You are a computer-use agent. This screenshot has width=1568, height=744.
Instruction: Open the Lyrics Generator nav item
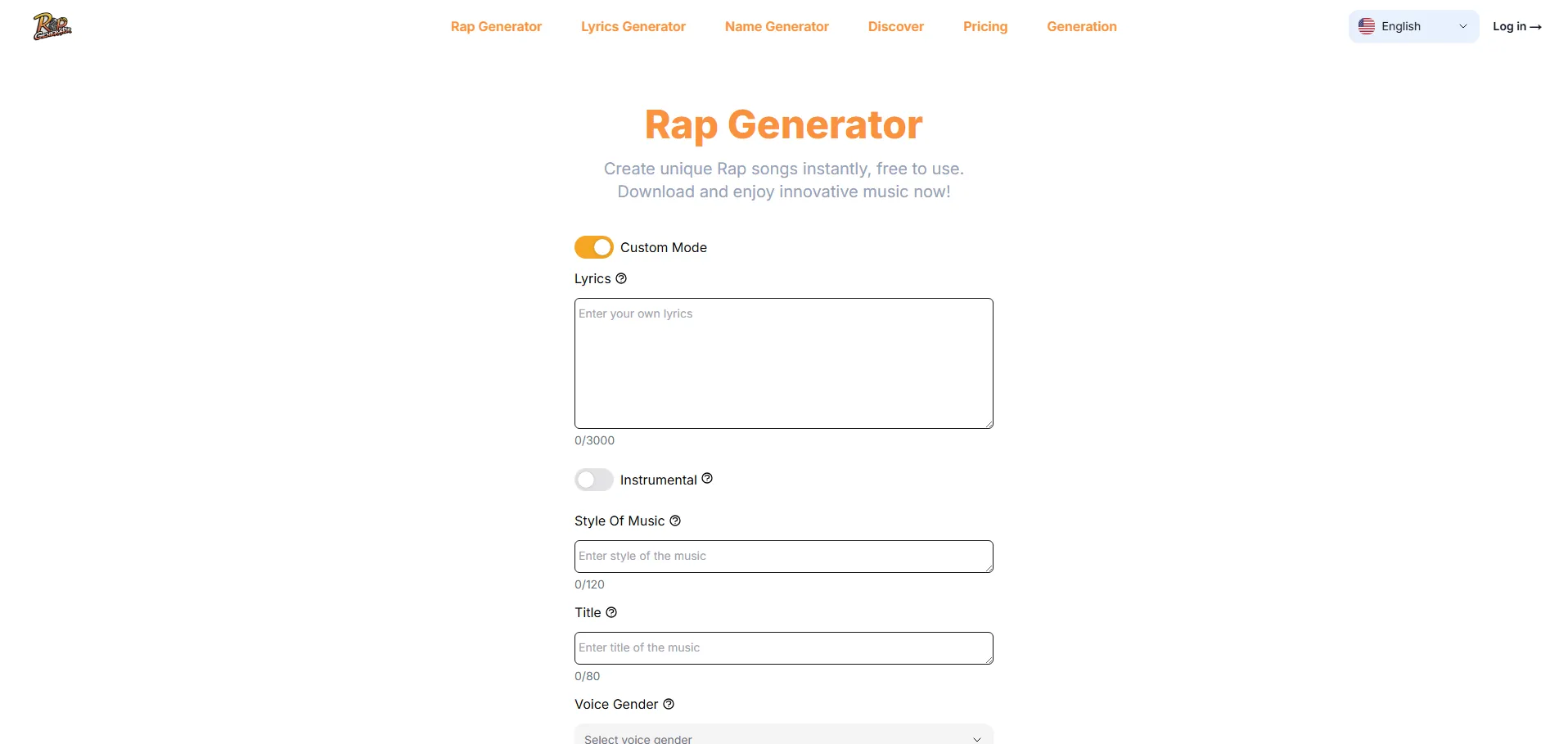coord(633,26)
